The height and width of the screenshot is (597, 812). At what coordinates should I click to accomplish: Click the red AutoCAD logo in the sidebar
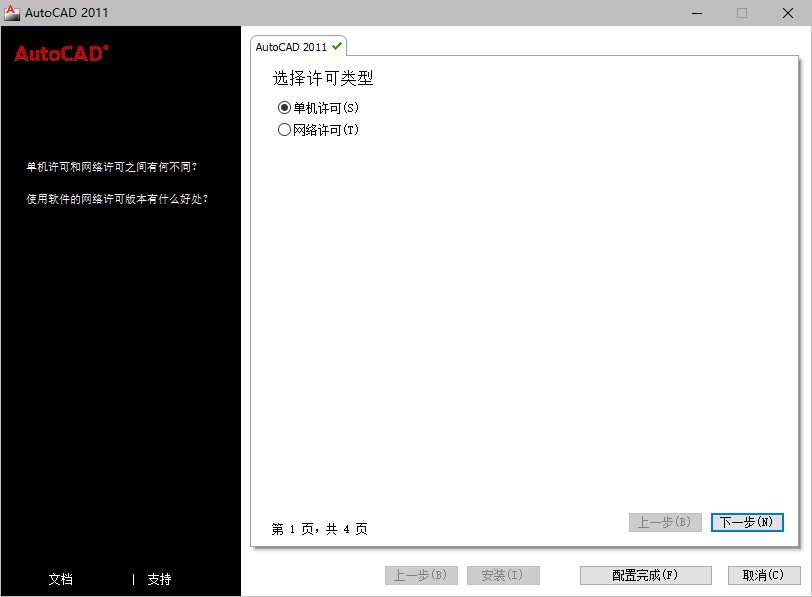[x=59, y=55]
